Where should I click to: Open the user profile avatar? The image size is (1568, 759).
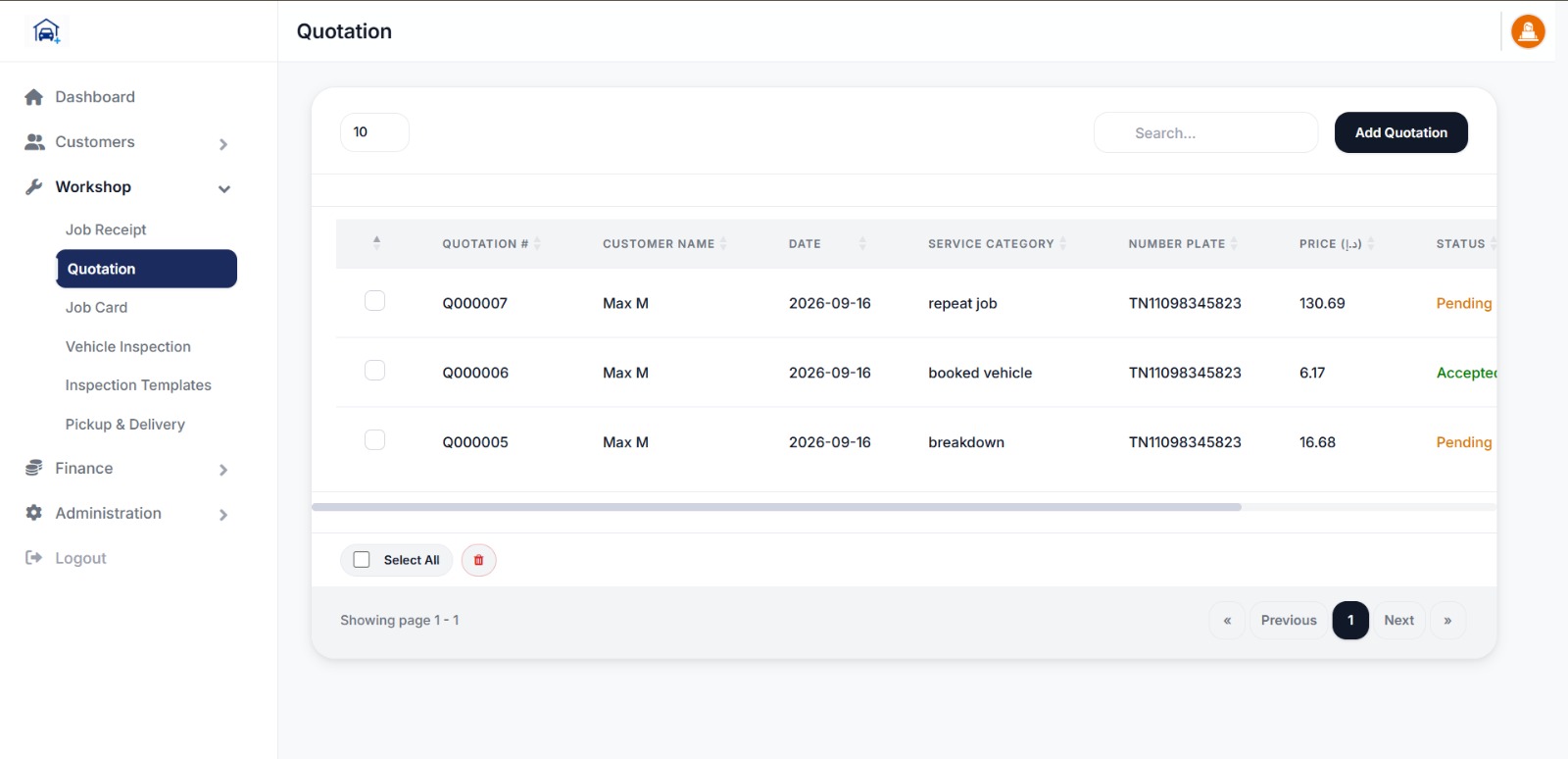[x=1528, y=31]
